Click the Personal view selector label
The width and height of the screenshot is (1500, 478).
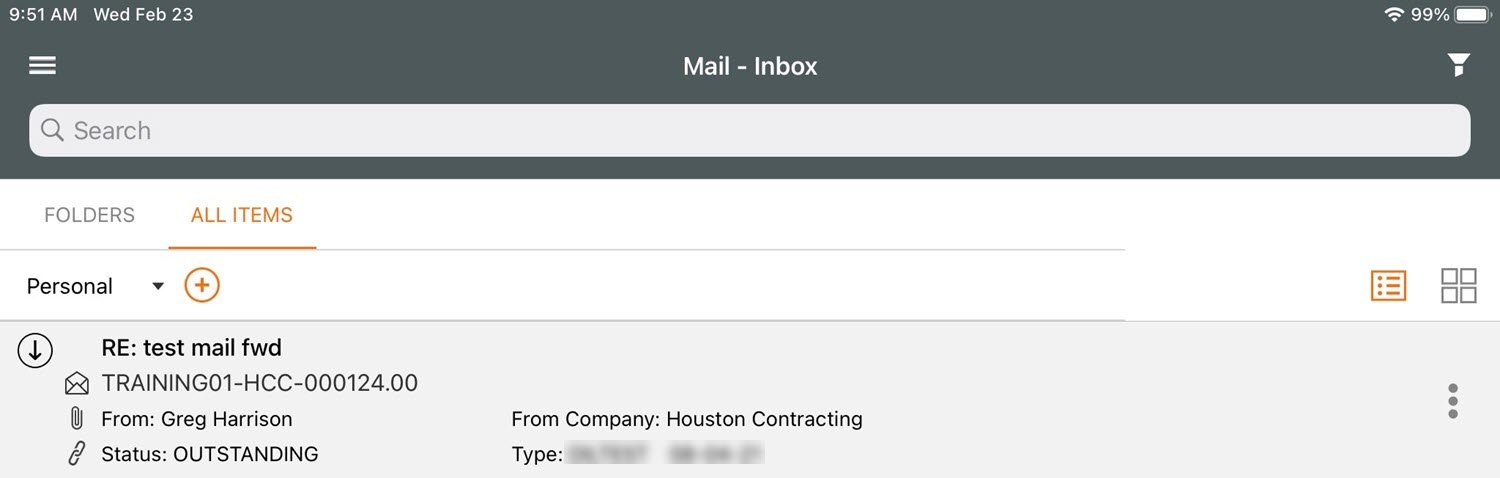[x=70, y=287]
